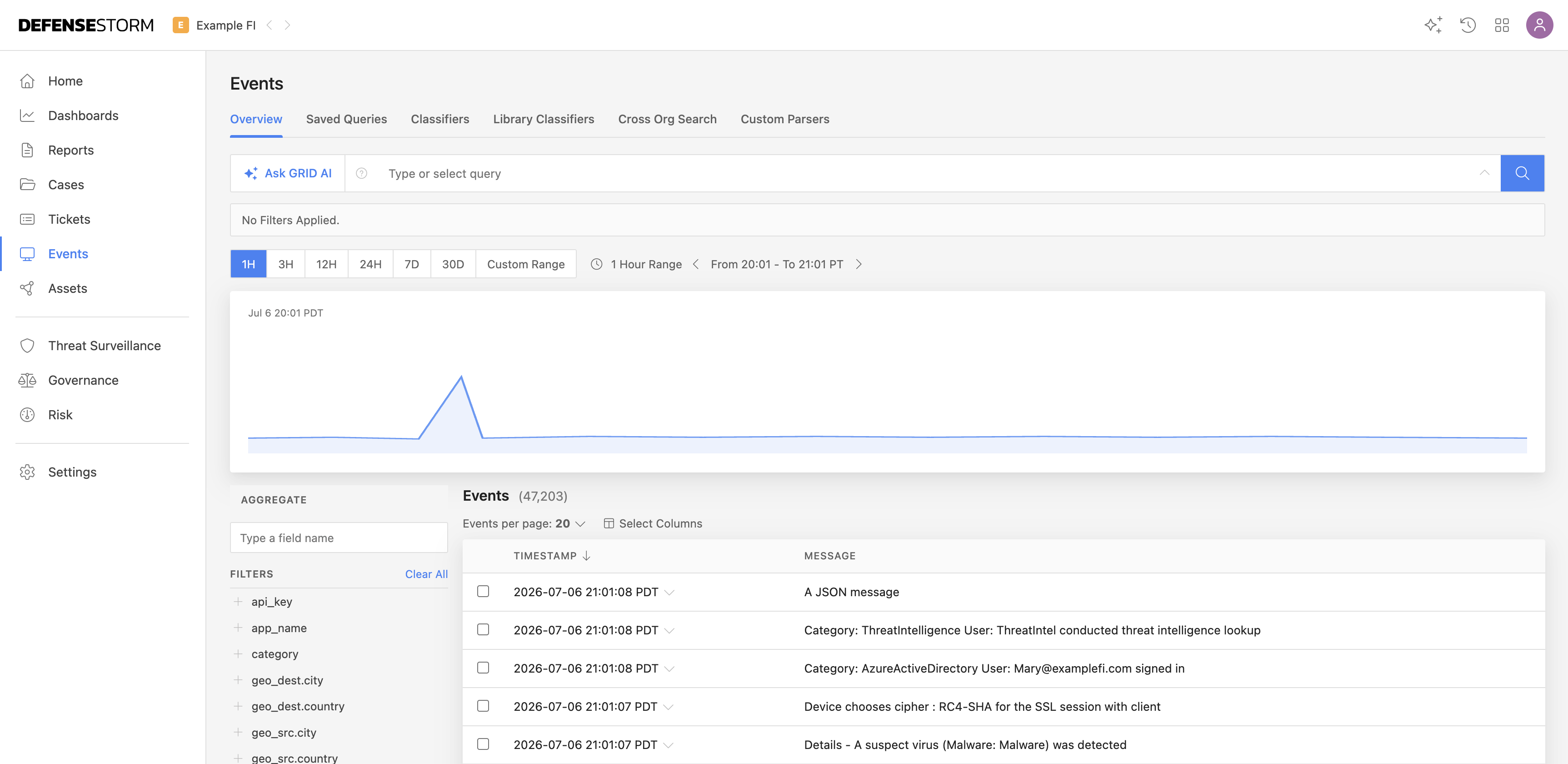Run the query with the magnifier button
Image resolution: width=1568 pixels, height=764 pixels.
pyautogui.click(x=1522, y=173)
